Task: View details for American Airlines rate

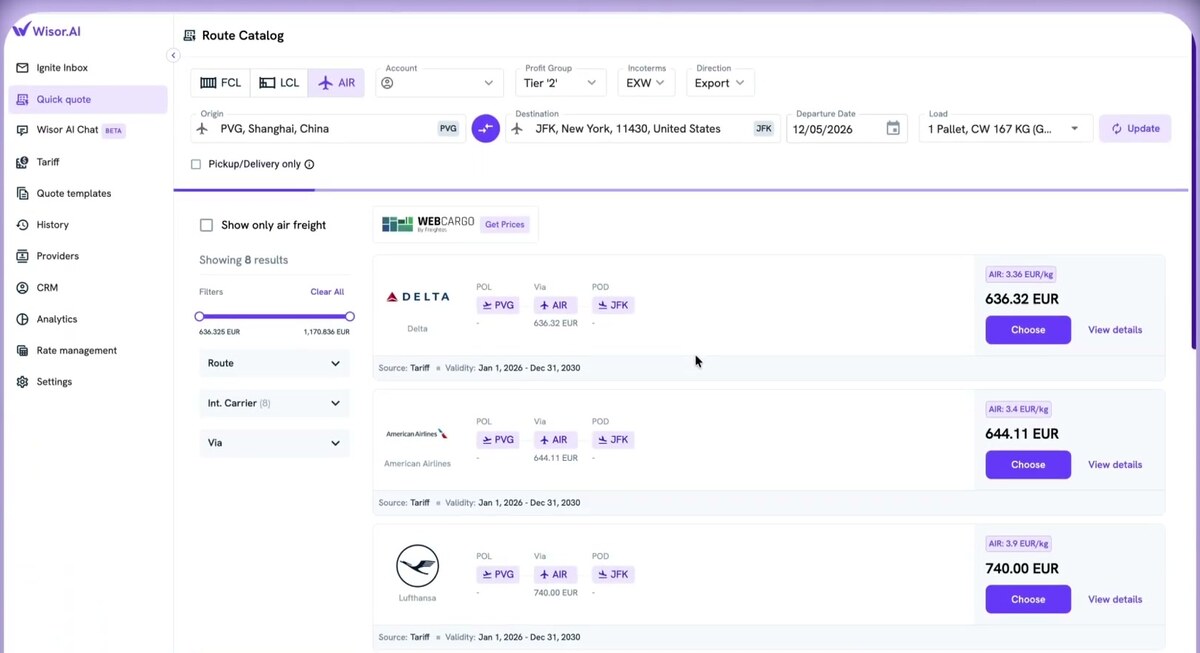Action: point(1115,465)
